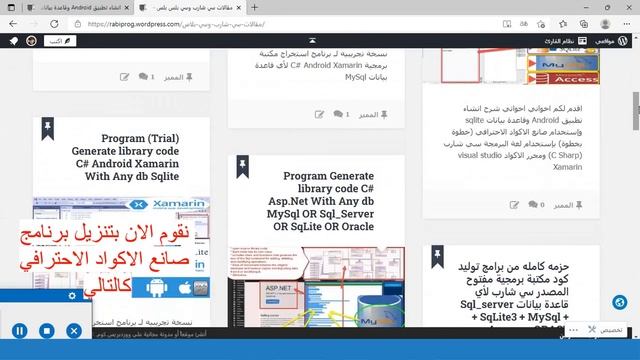Collapse the WordPress admin bar arrow

[312, 40]
